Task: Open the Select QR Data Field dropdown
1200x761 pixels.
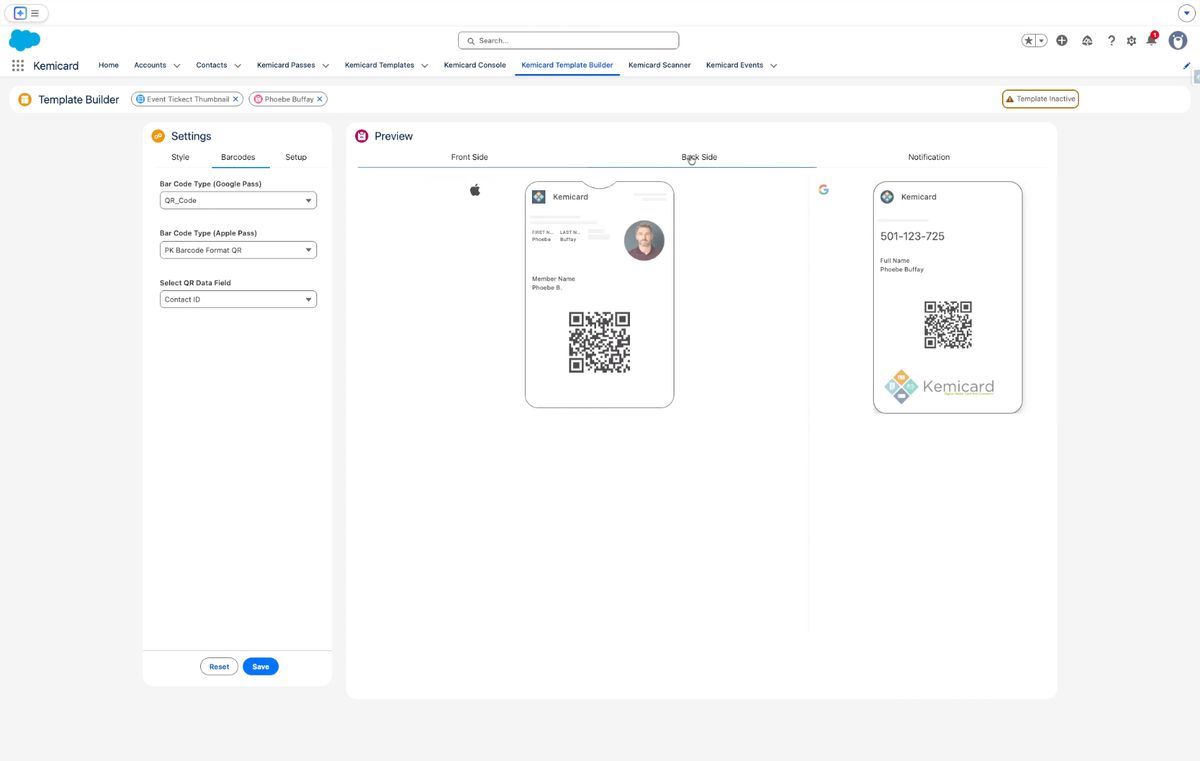Action: click(238, 299)
